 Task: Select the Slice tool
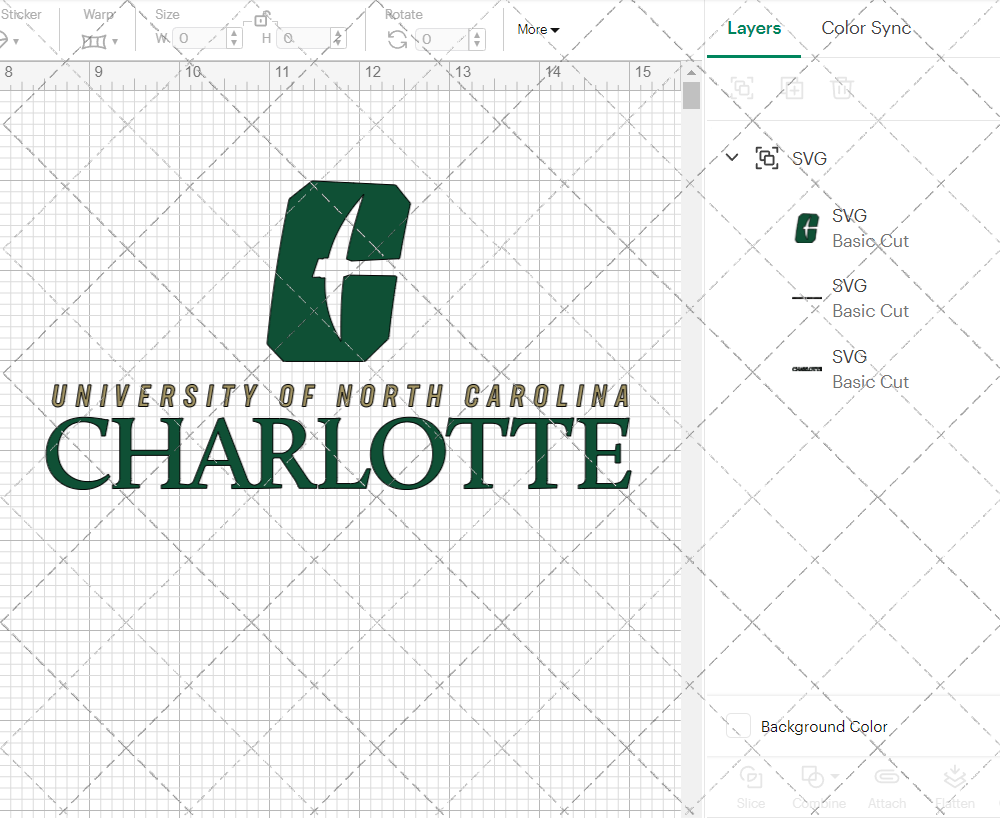(751, 788)
